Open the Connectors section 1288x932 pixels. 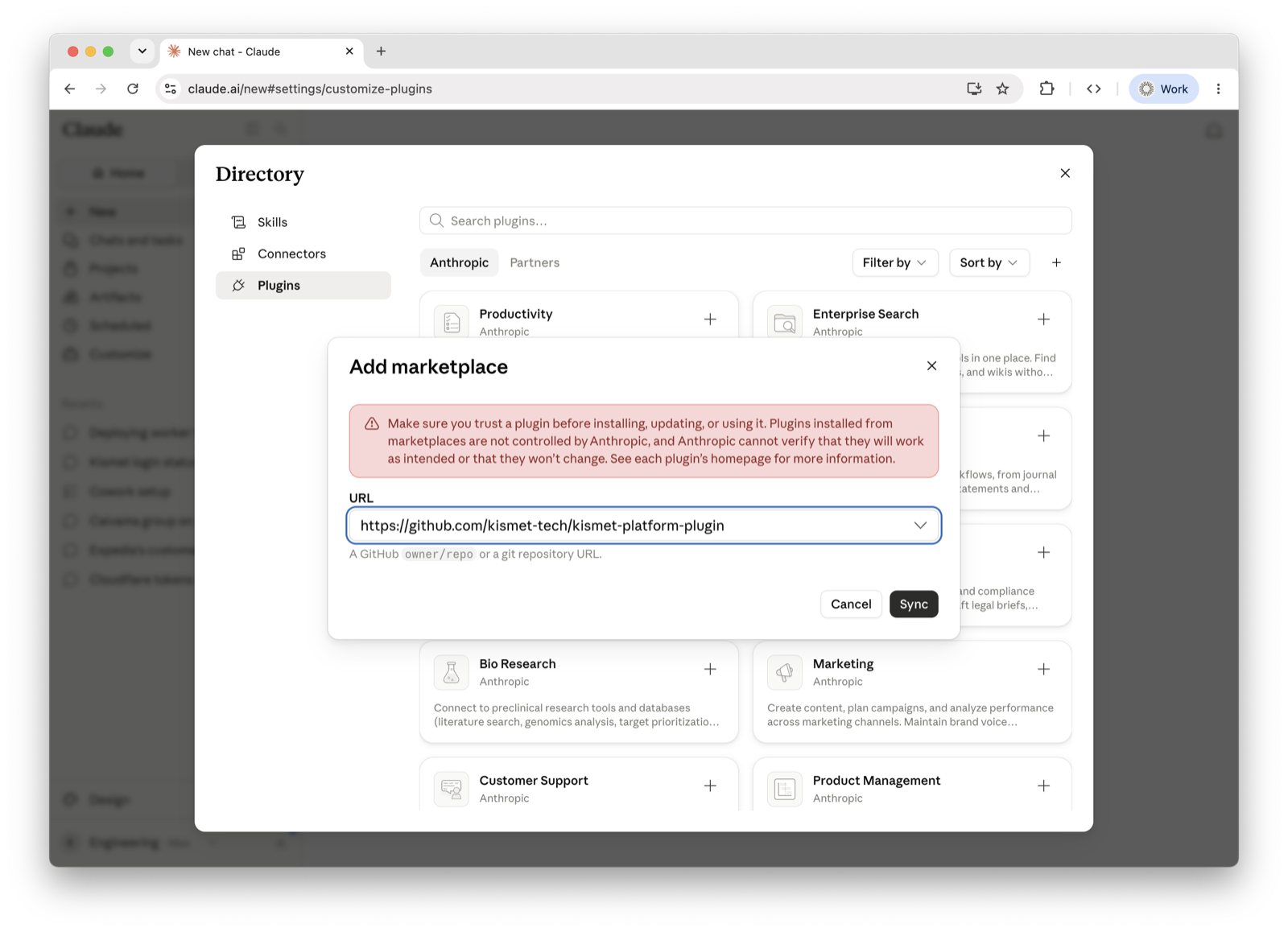point(303,254)
